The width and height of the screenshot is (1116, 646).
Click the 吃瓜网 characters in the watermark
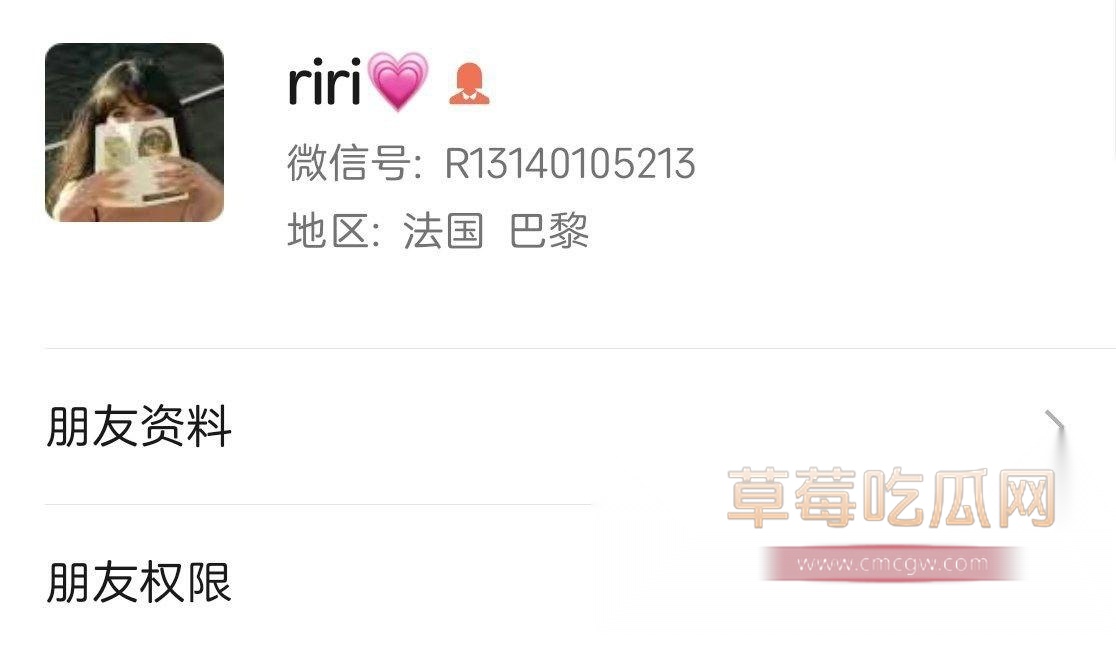point(960,498)
